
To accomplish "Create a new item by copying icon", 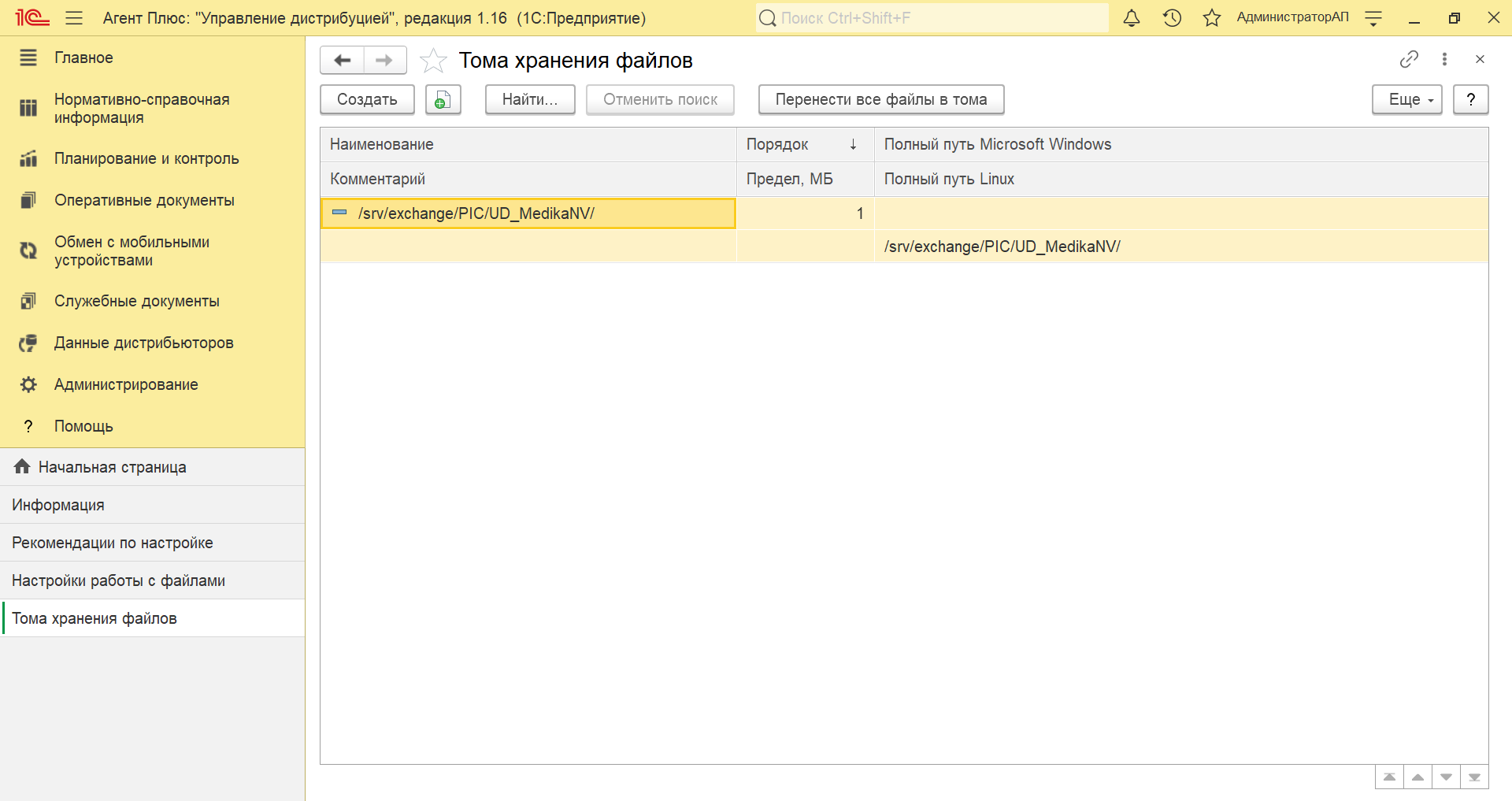I will (x=443, y=99).
